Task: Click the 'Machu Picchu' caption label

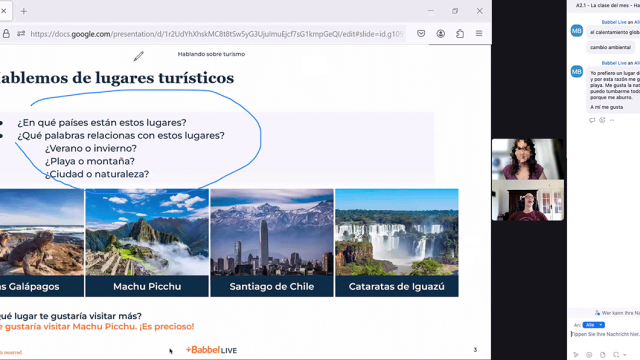Action: tap(147, 287)
